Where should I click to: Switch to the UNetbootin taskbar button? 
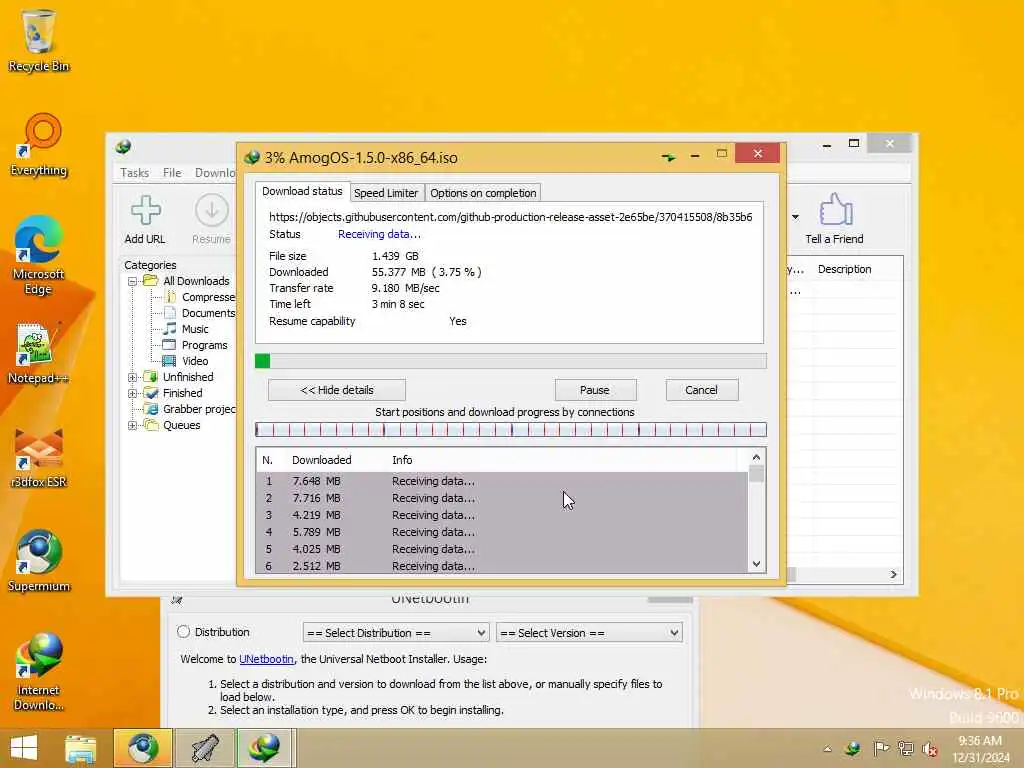[x=204, y=748]
